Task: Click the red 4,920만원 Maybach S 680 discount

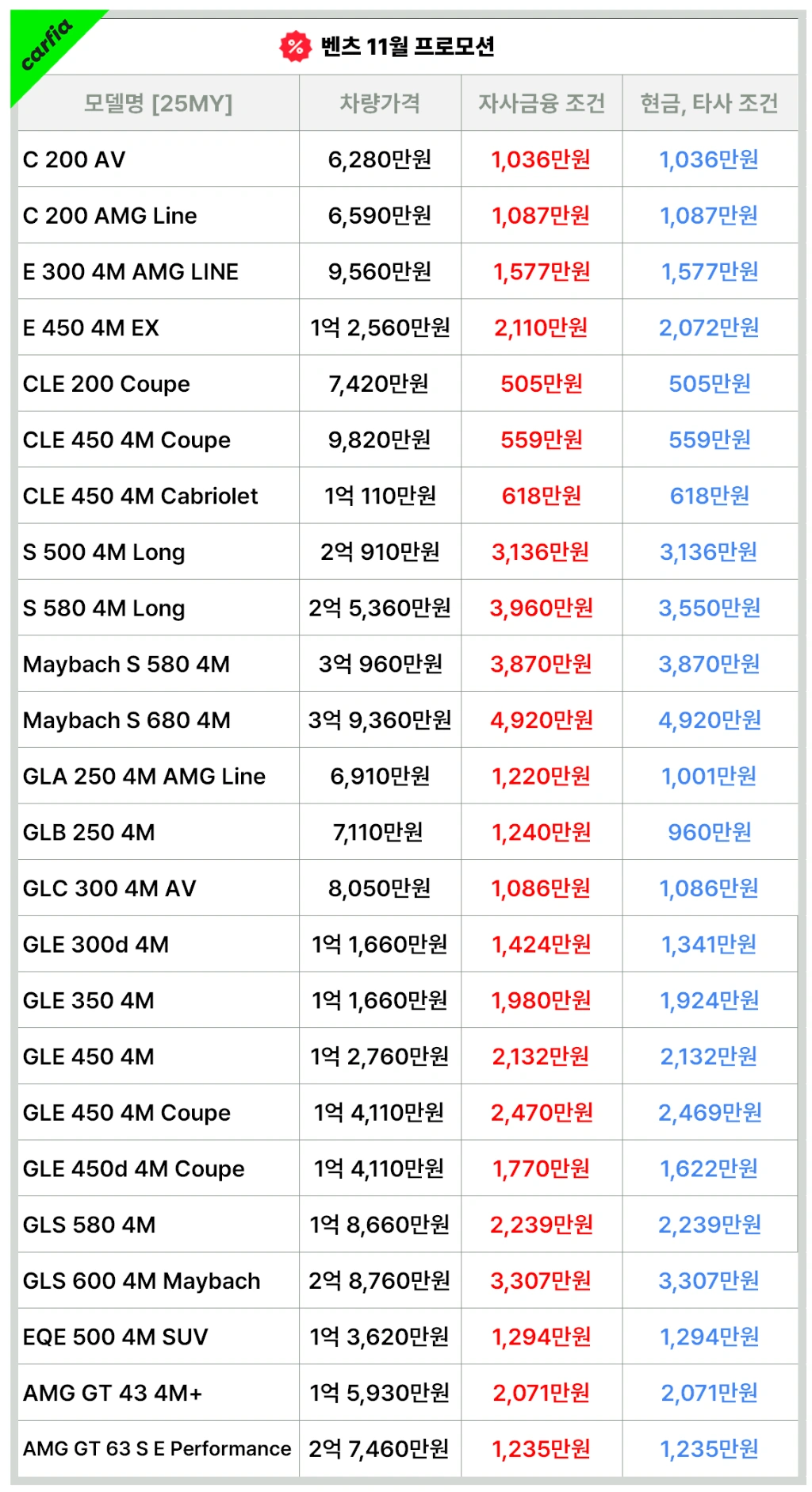Action: coord(542,720)
